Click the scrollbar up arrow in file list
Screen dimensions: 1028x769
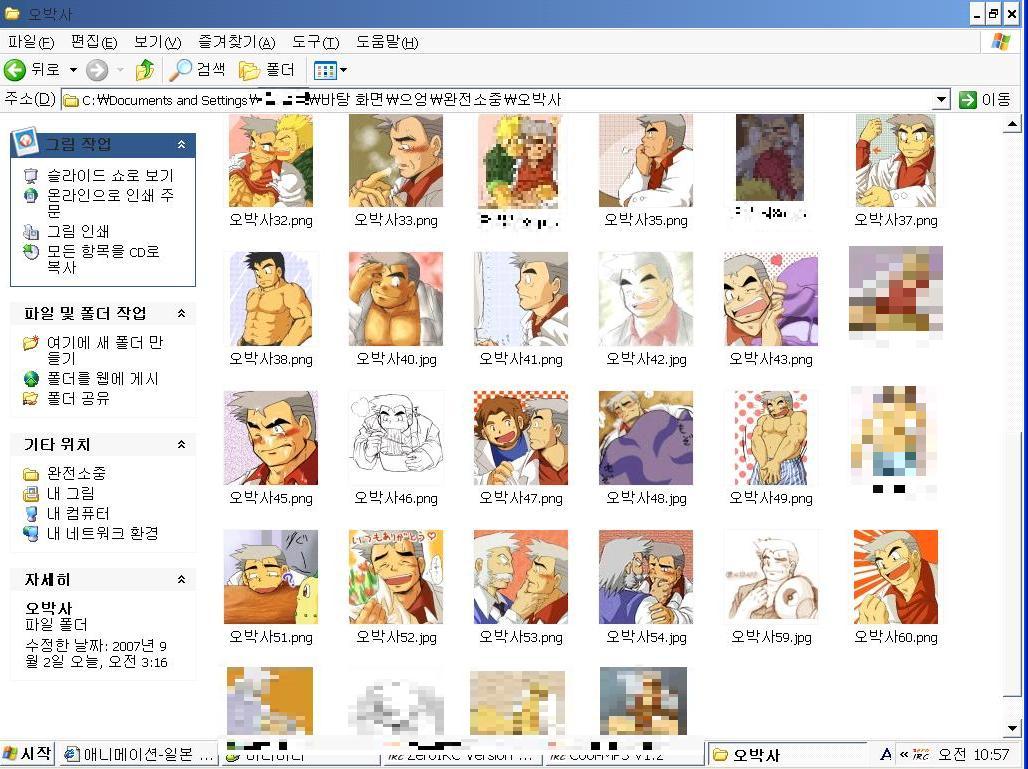coord(1012,124)
